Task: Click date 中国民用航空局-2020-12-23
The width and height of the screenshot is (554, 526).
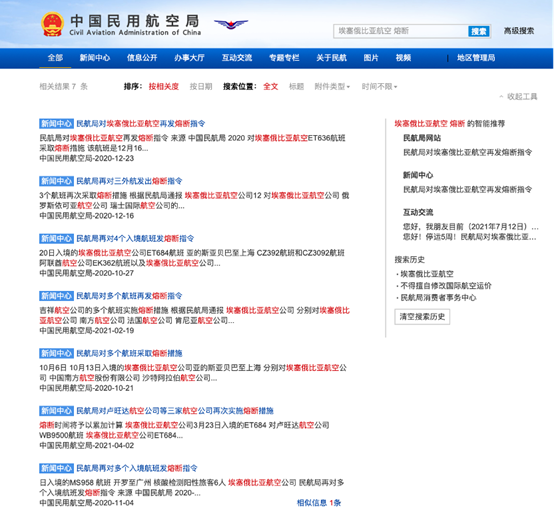Action: pos(87,159)
